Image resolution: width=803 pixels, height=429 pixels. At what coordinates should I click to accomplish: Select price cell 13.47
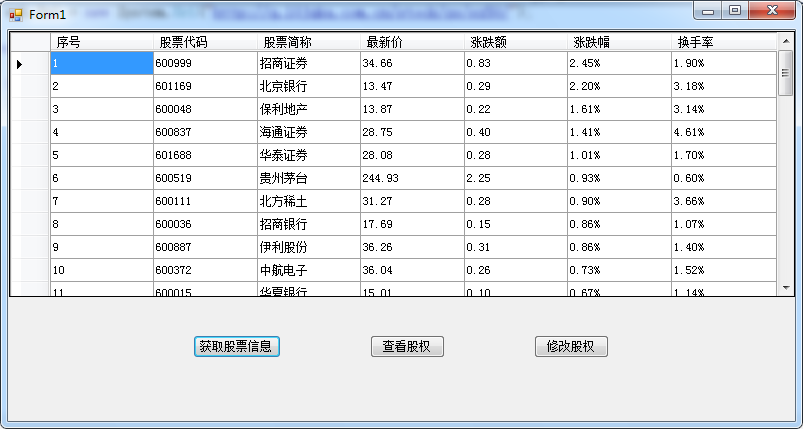pyautogui.click(x=412, y=86)
